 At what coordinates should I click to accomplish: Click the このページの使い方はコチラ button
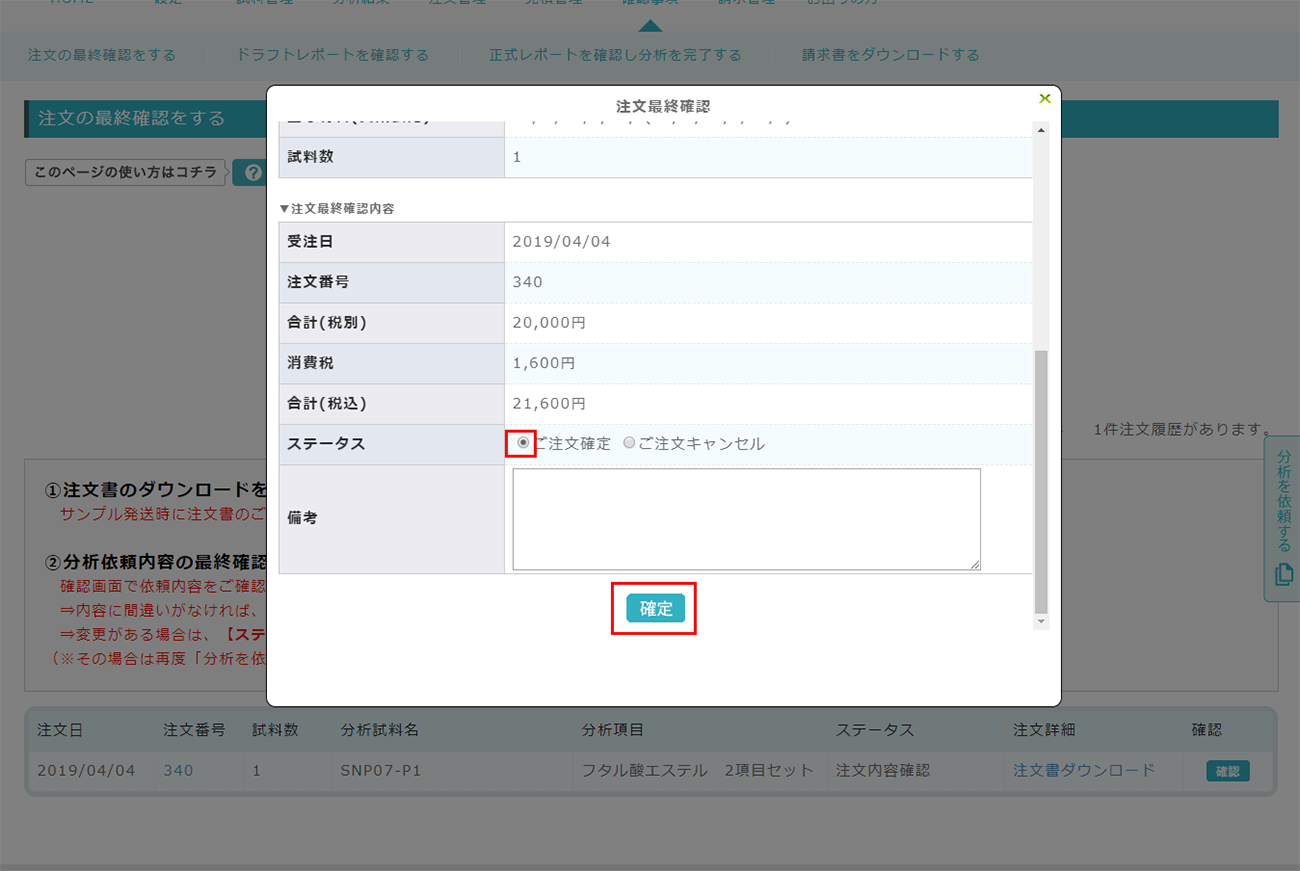coord(125,172)
